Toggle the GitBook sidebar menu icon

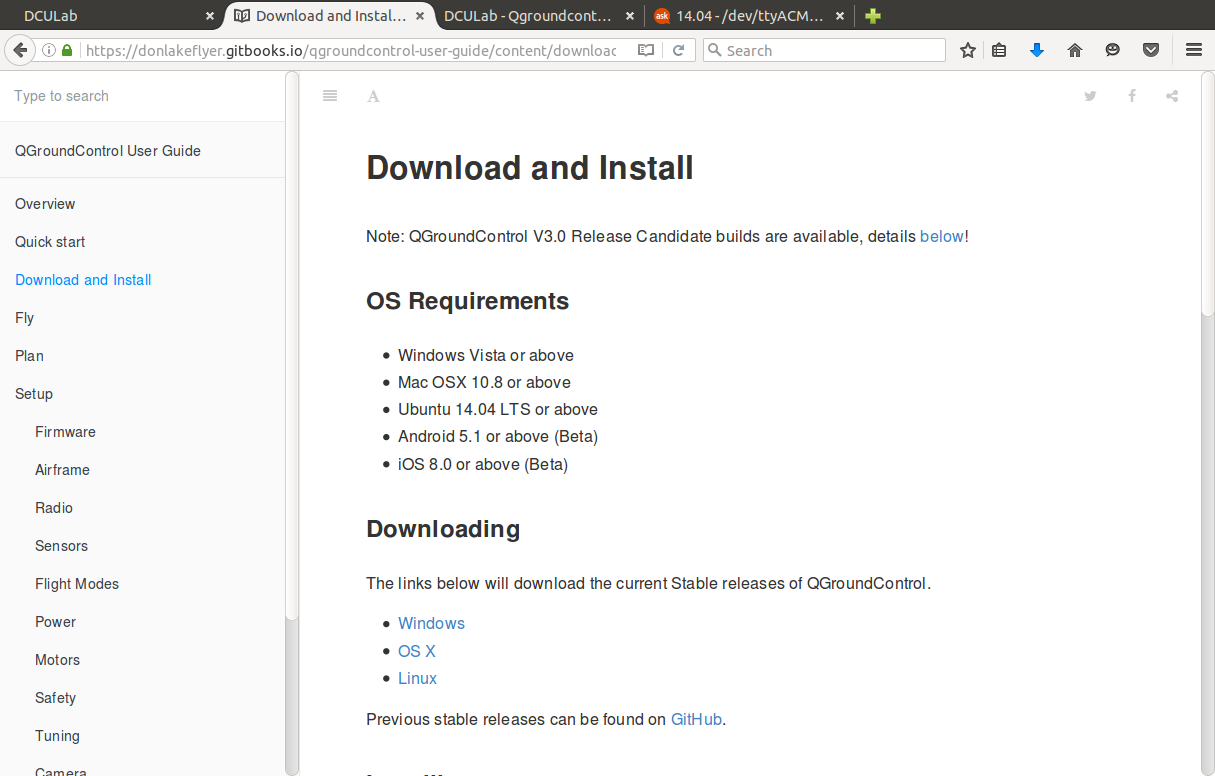pos(330,96)
